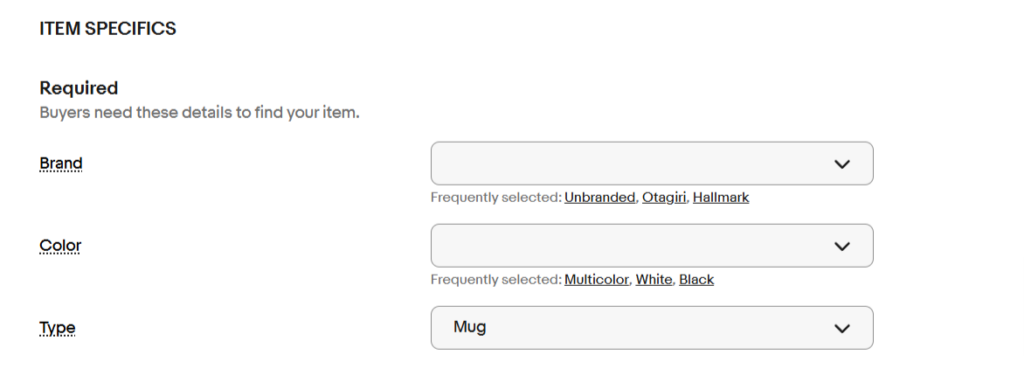Click the Required subsection heading
The height and width of the screenshot is (383, 1024).
(x=79, y=88)
